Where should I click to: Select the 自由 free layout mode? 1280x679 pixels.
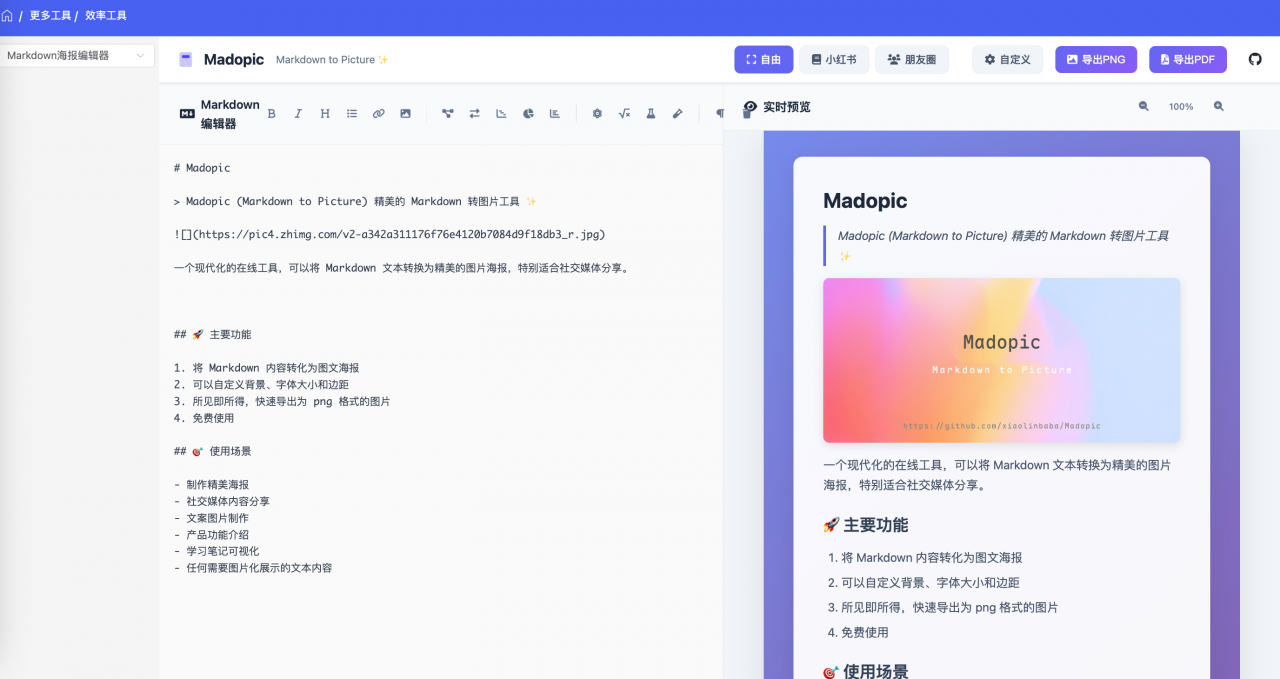(x=764, y=60)
